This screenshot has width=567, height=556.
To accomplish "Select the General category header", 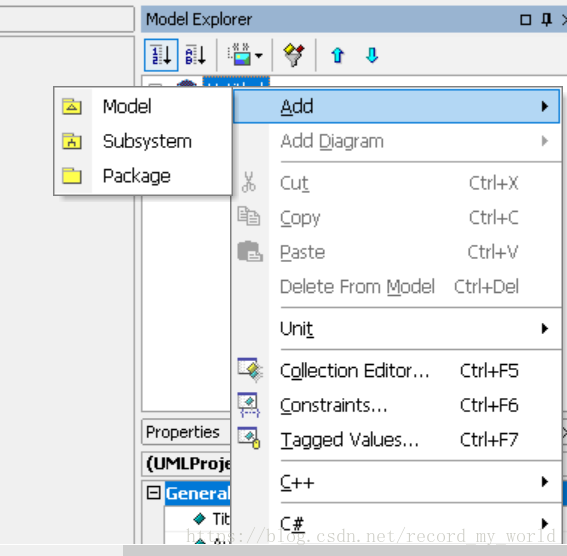I will pyautogui.click(x=197, y=493).
